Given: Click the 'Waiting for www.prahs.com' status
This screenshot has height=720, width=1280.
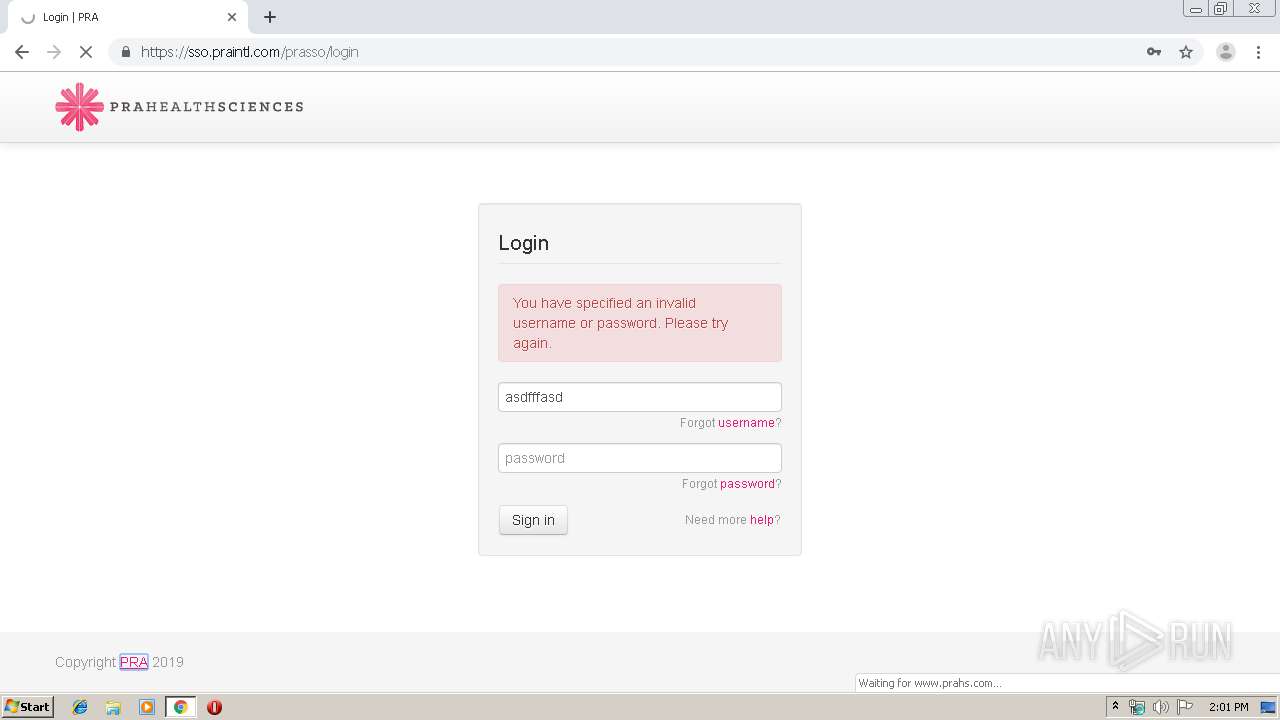Looking at the screenshot, I should coord(928,683).
